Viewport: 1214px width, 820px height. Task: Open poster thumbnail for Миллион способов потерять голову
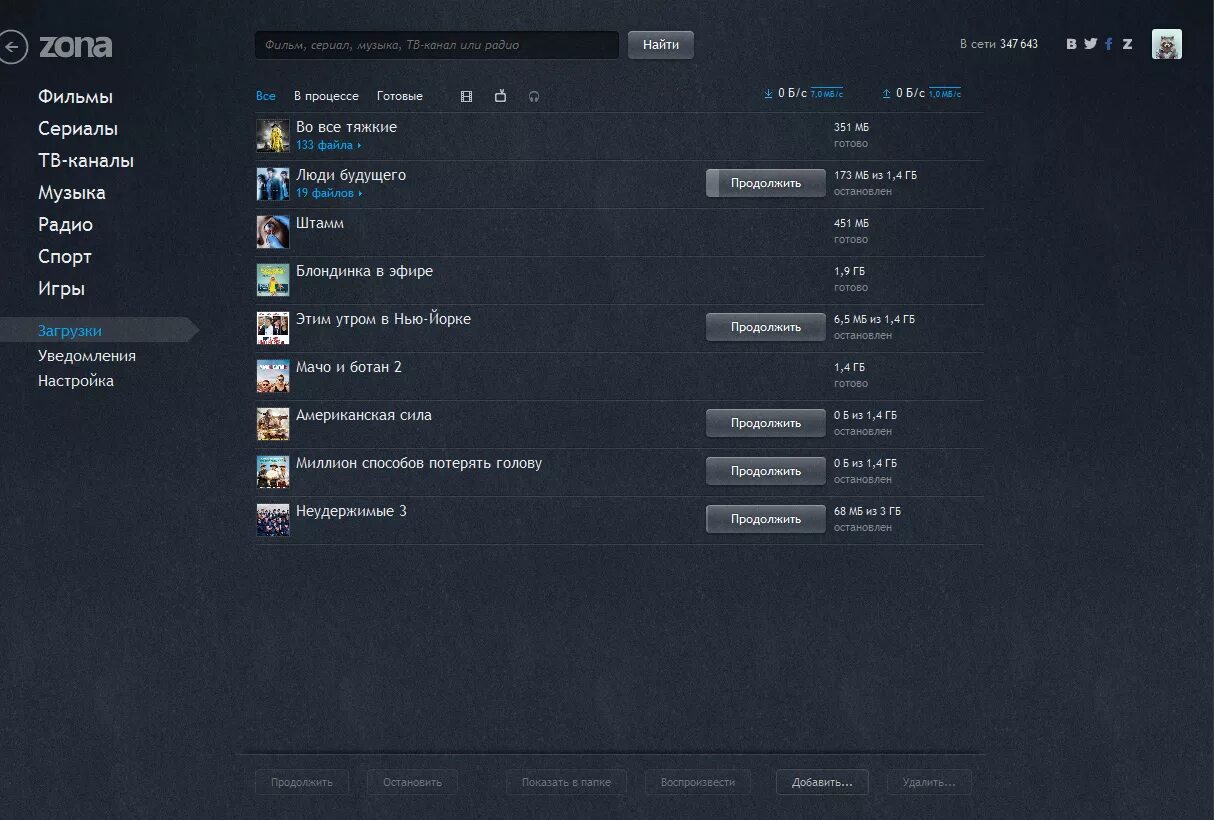(273, 471)
